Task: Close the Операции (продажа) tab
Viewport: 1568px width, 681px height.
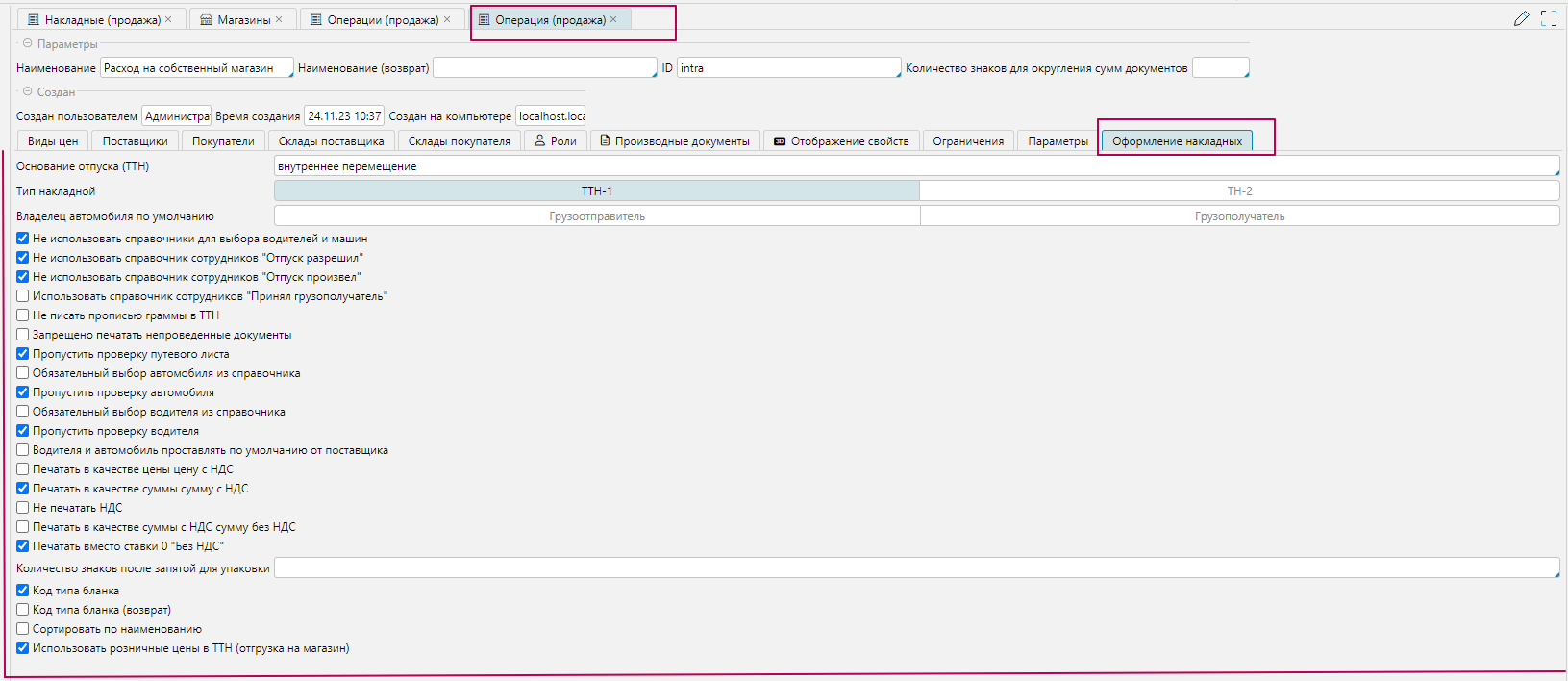Action: click(447, 19)
